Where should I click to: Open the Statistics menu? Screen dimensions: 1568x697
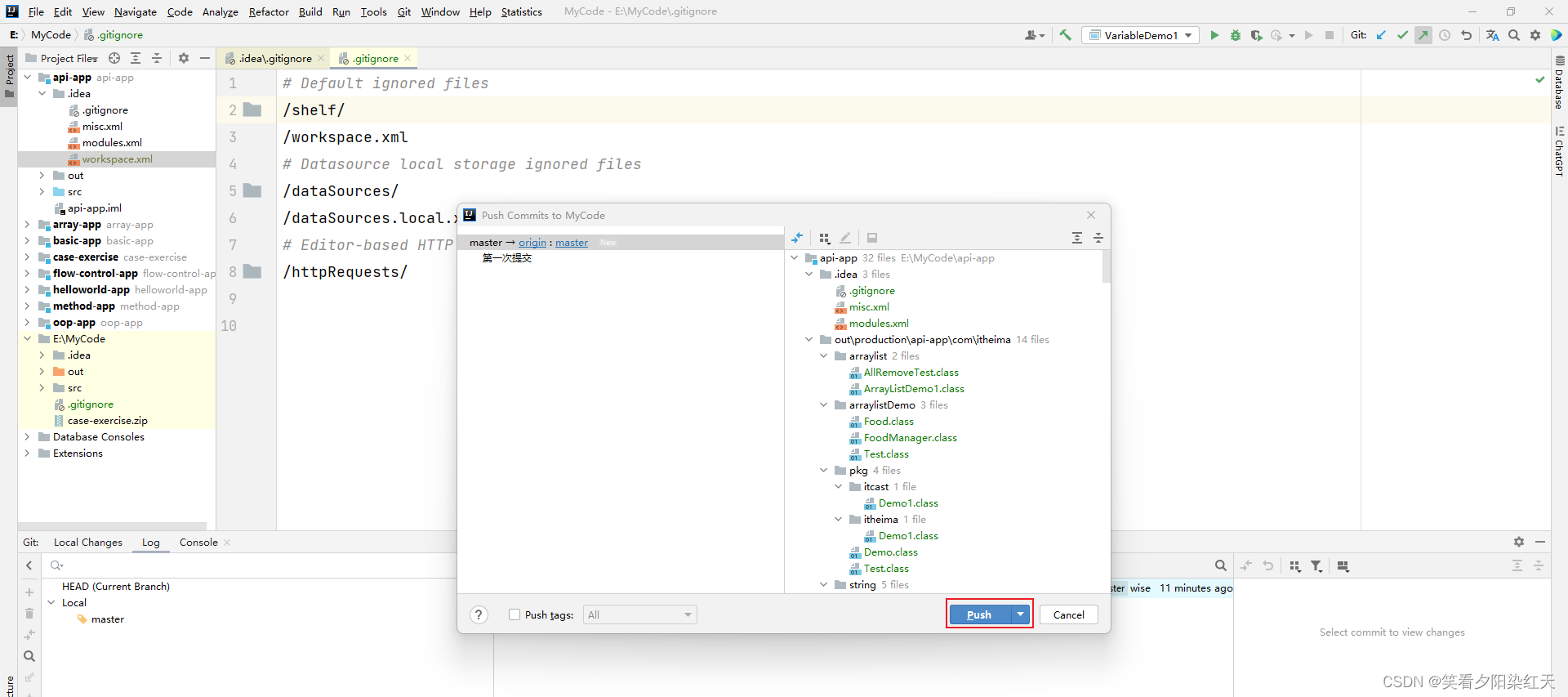521,11
